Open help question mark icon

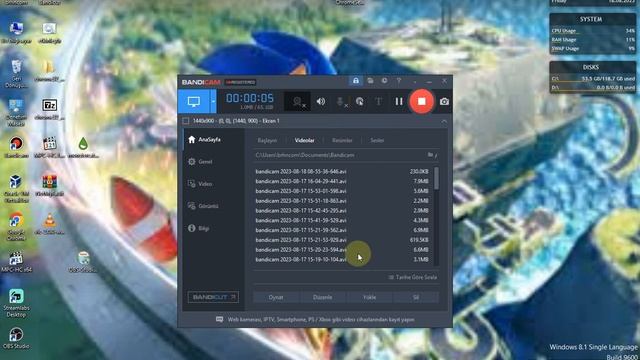pos(399,81)
